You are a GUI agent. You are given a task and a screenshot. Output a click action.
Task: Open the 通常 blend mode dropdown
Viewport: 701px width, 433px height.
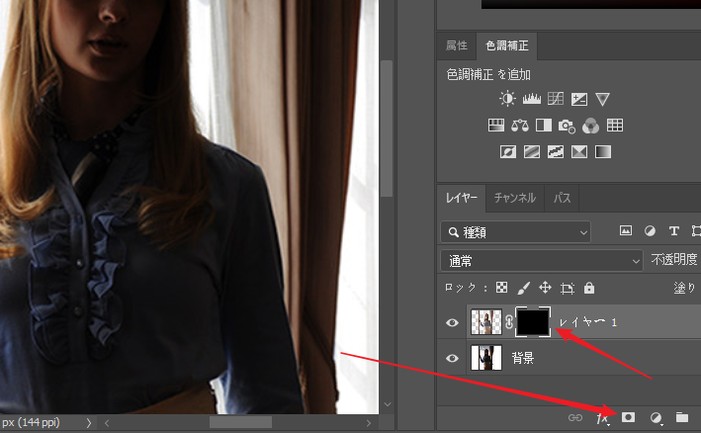542,260
